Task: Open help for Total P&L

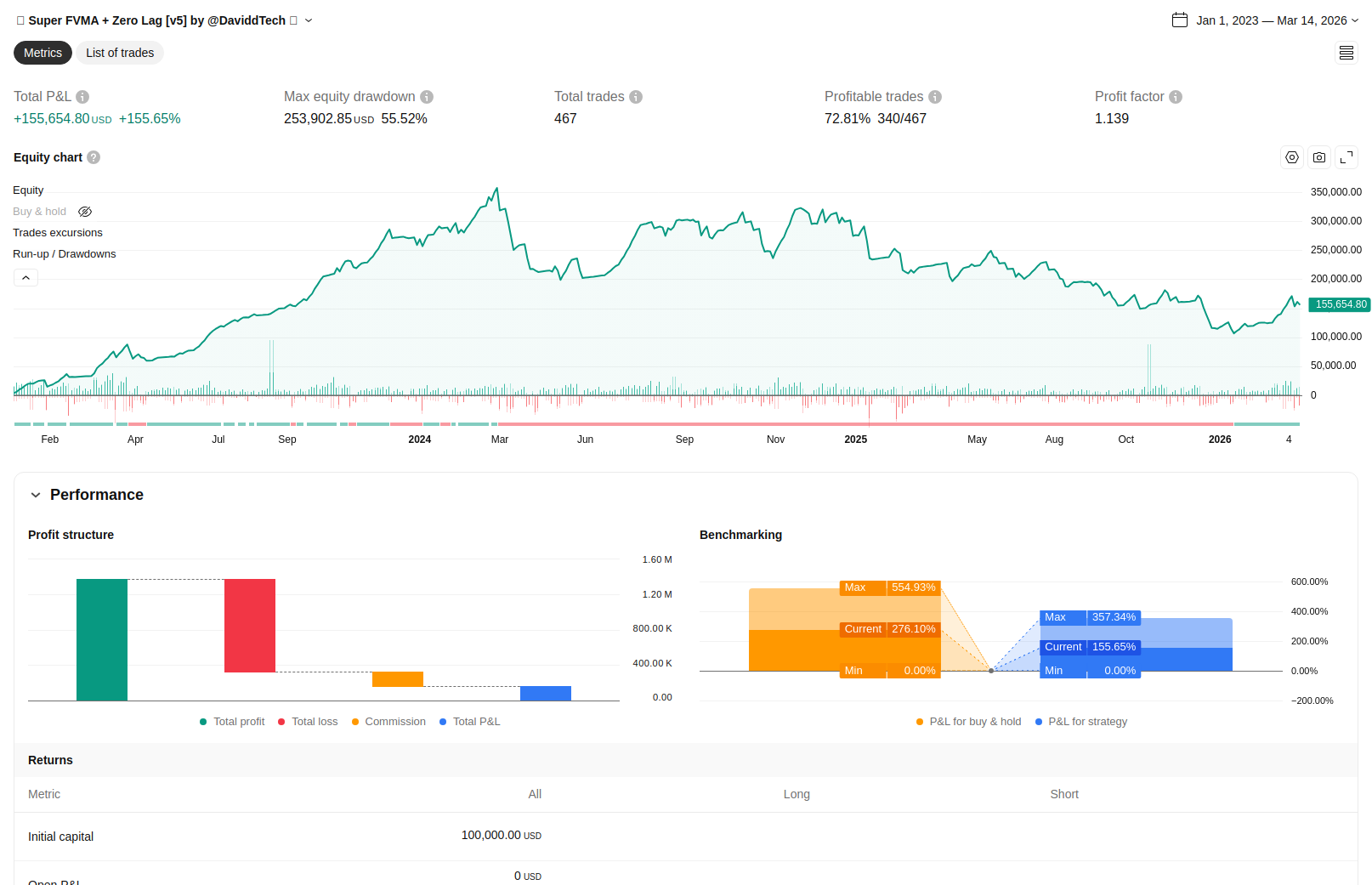Action: 82,97
